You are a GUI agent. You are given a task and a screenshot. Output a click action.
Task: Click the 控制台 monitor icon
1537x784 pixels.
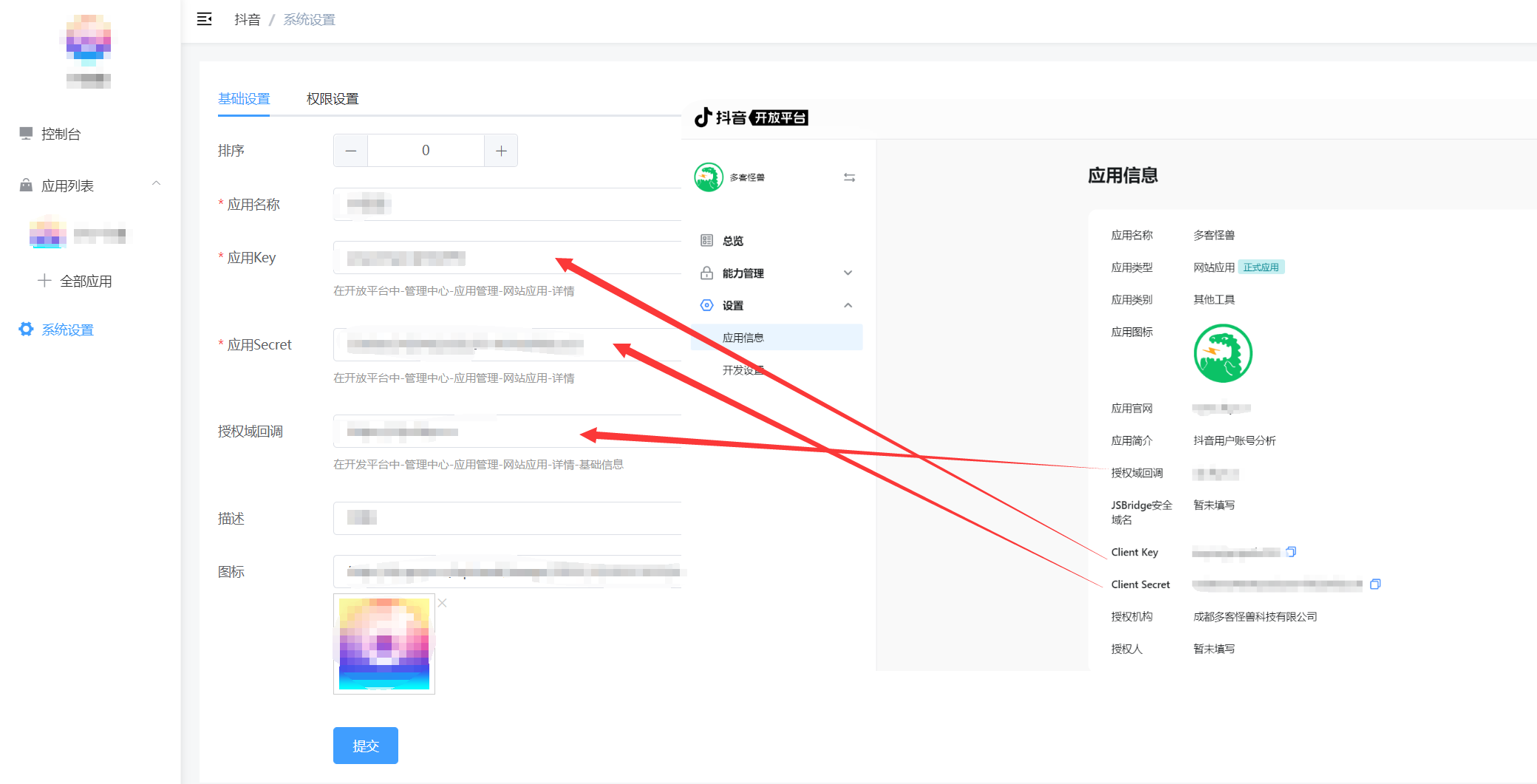tap(26, 133)
